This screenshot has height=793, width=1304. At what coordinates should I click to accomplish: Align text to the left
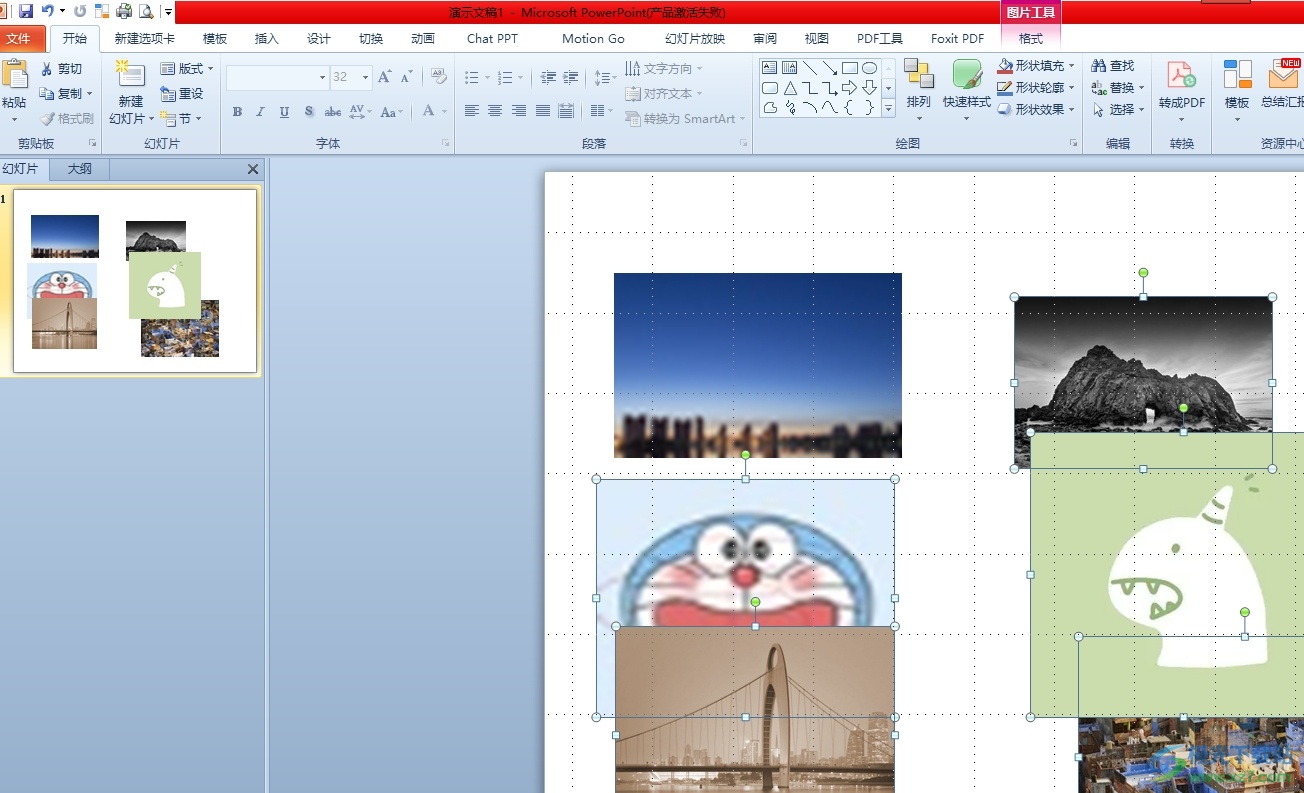(x=472, y=111)
